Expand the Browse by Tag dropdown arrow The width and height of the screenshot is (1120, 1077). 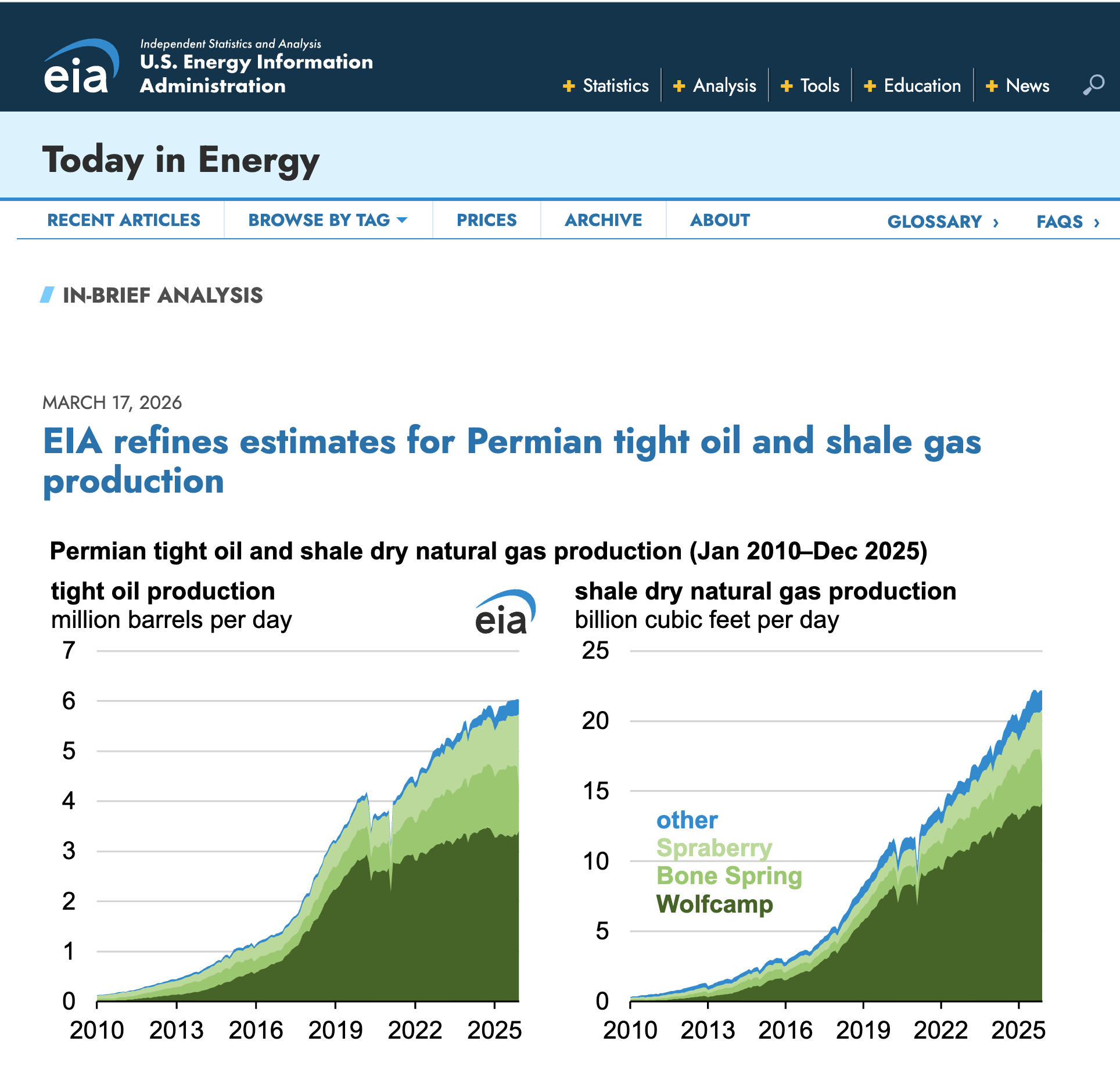(402, 220)
